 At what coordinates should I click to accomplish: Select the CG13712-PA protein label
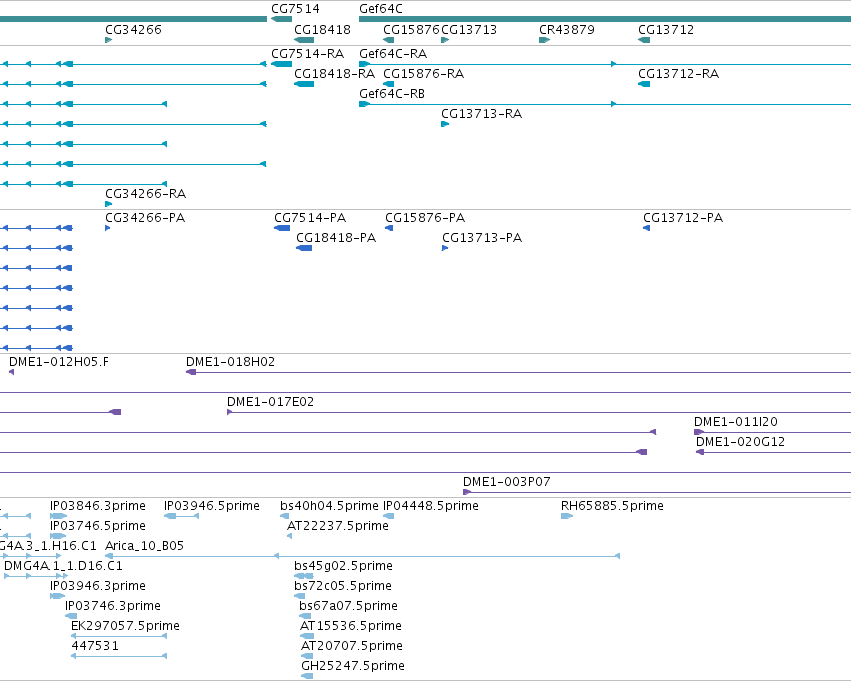tap(683, 218)
